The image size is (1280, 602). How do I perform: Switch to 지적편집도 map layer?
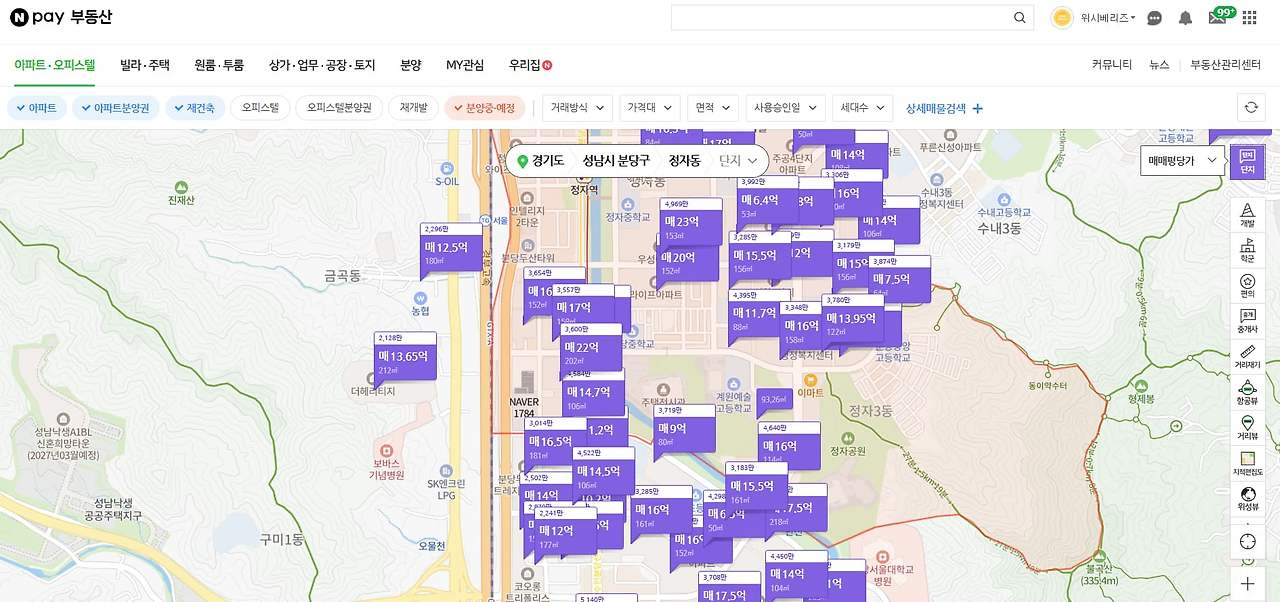[x=1247, y=463]
